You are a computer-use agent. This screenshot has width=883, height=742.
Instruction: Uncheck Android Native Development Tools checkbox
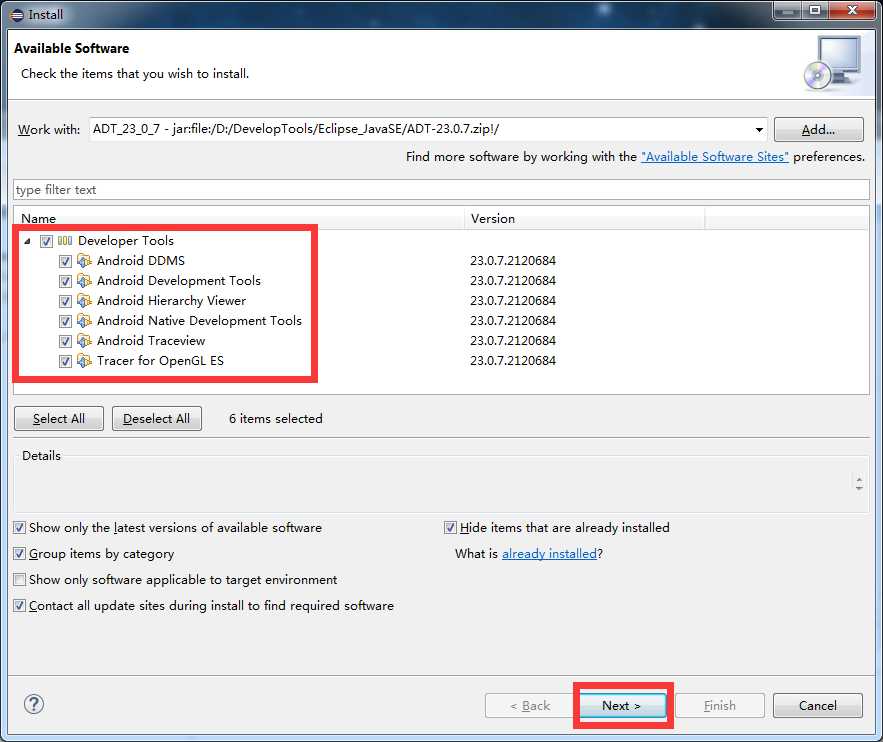tap(65, 321)
